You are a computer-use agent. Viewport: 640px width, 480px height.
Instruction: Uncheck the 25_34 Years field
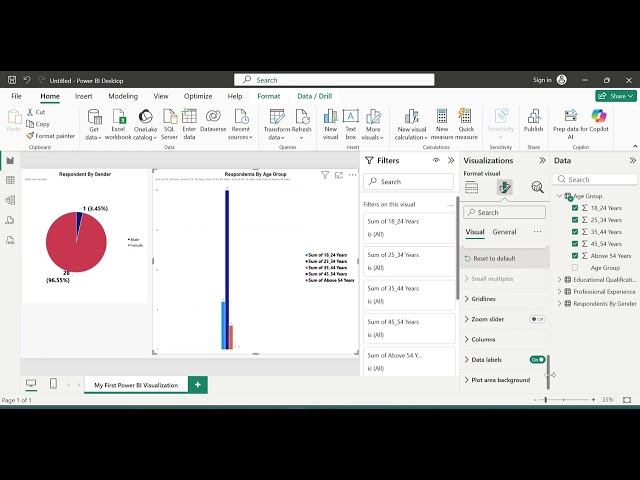point(575,220)
